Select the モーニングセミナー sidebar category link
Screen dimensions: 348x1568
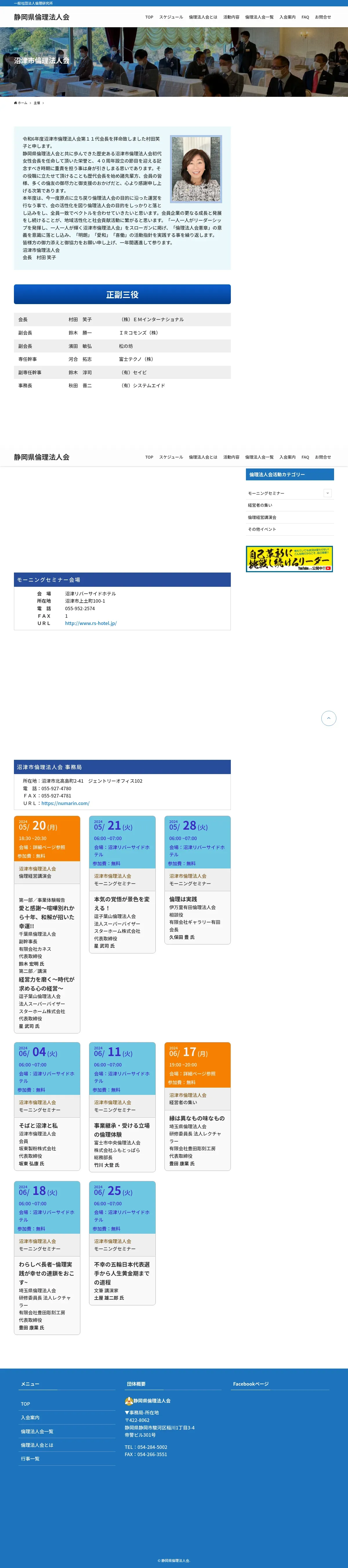[266, 494]
